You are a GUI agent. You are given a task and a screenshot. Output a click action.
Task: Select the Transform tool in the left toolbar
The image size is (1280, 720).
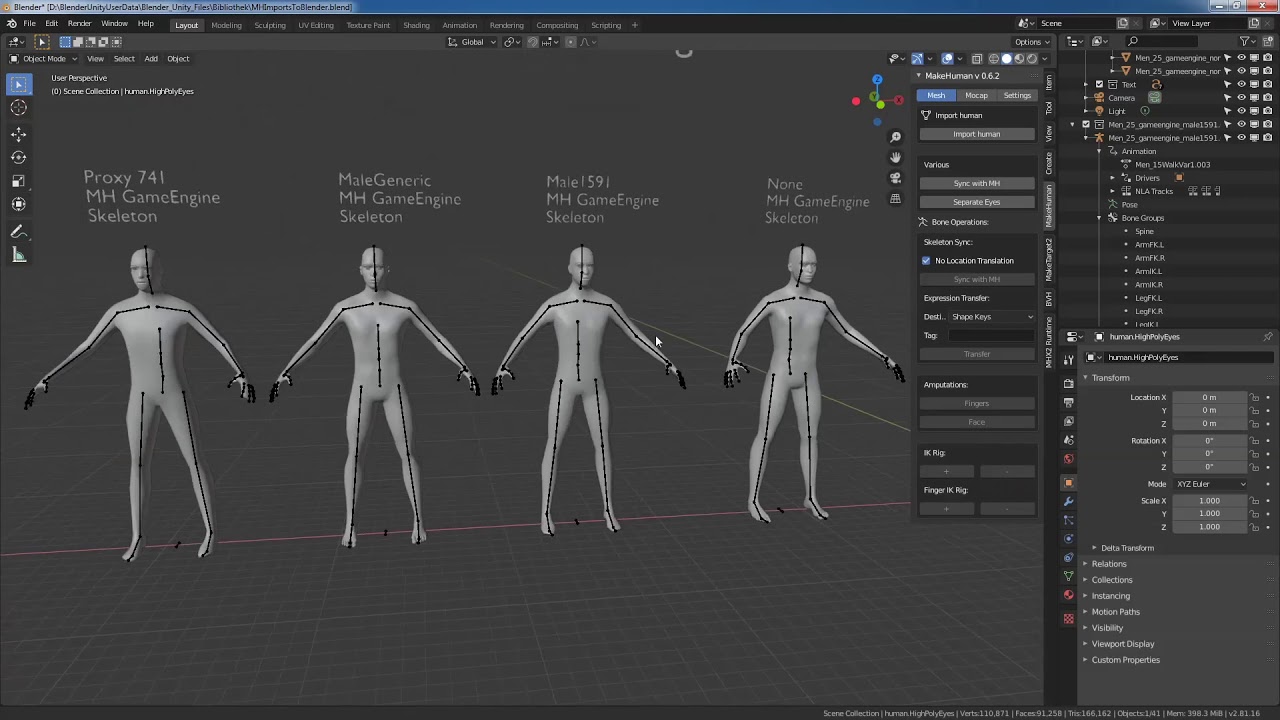click(x=19, y=204)
